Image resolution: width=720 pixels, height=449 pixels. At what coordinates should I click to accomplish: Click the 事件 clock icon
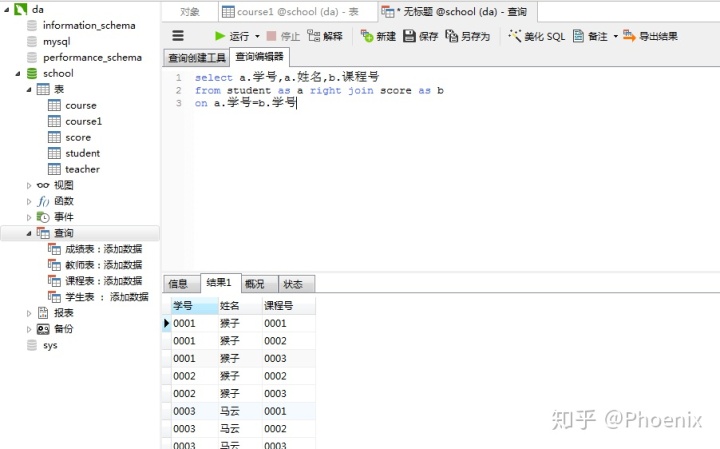(x=43, y=217)
